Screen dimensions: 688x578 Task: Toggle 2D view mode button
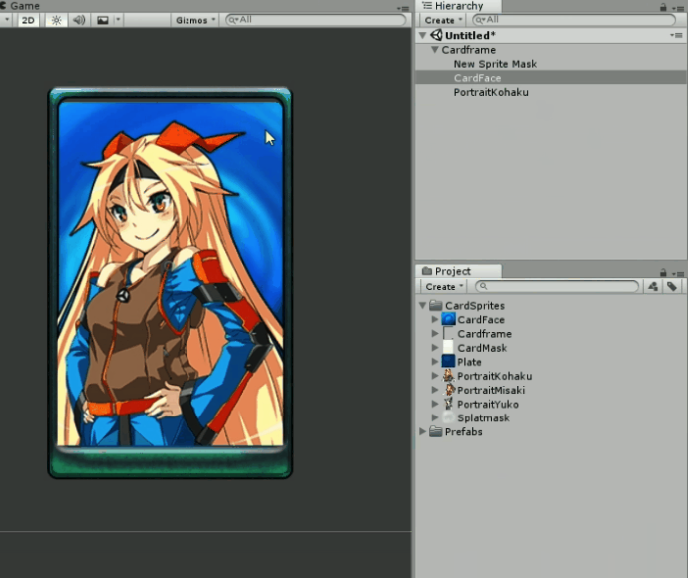tap(28, 20)
